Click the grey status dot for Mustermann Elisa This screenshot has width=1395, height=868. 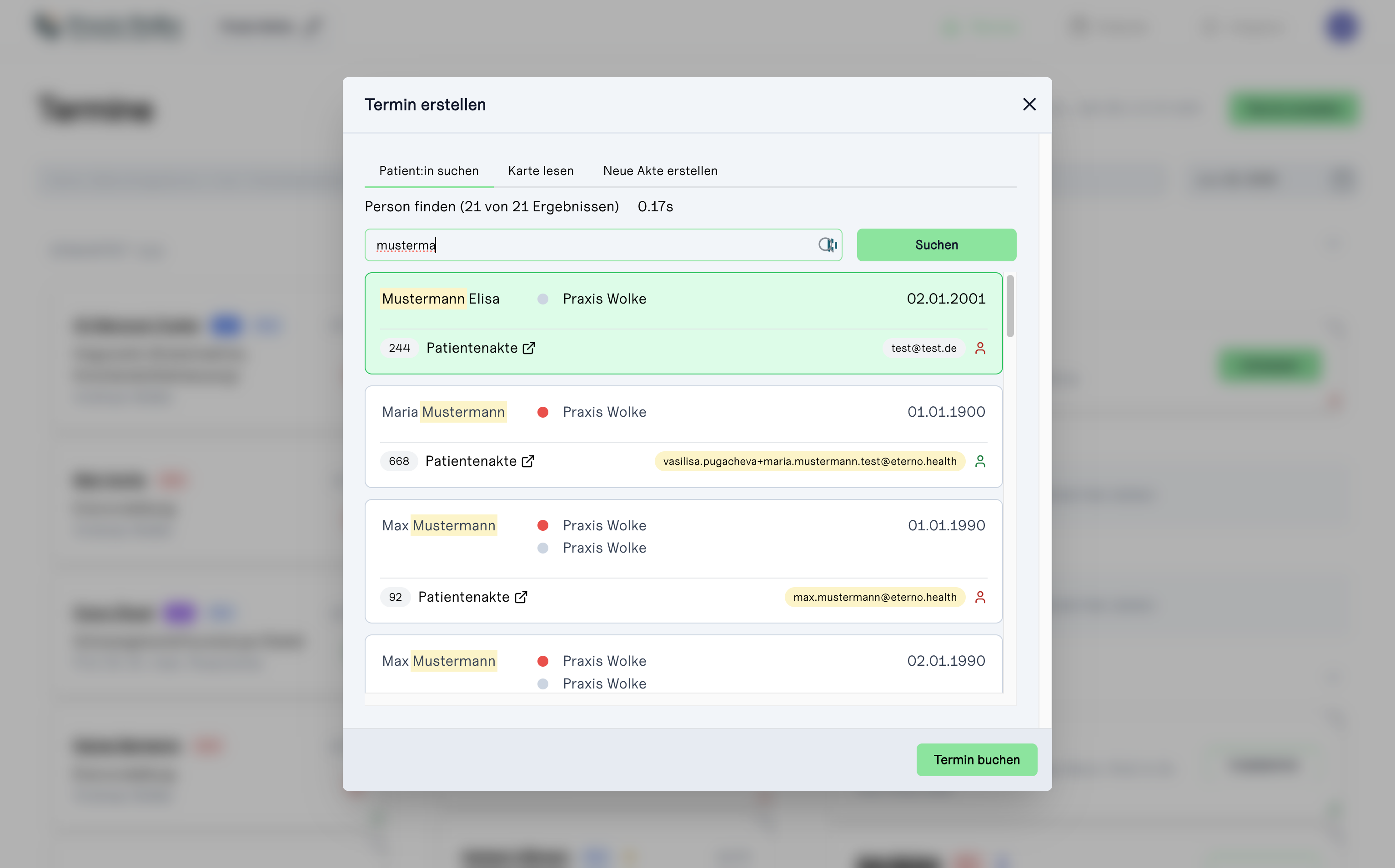point(543,299)
